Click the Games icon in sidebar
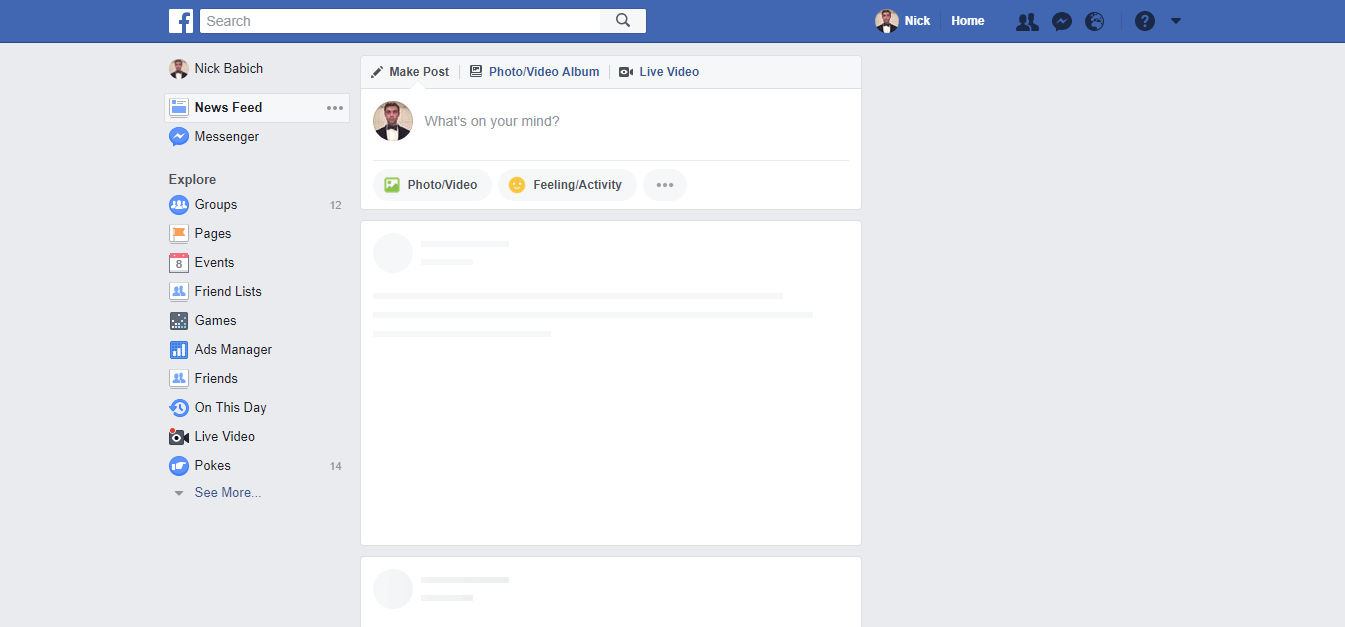 [x=179, y=321]
